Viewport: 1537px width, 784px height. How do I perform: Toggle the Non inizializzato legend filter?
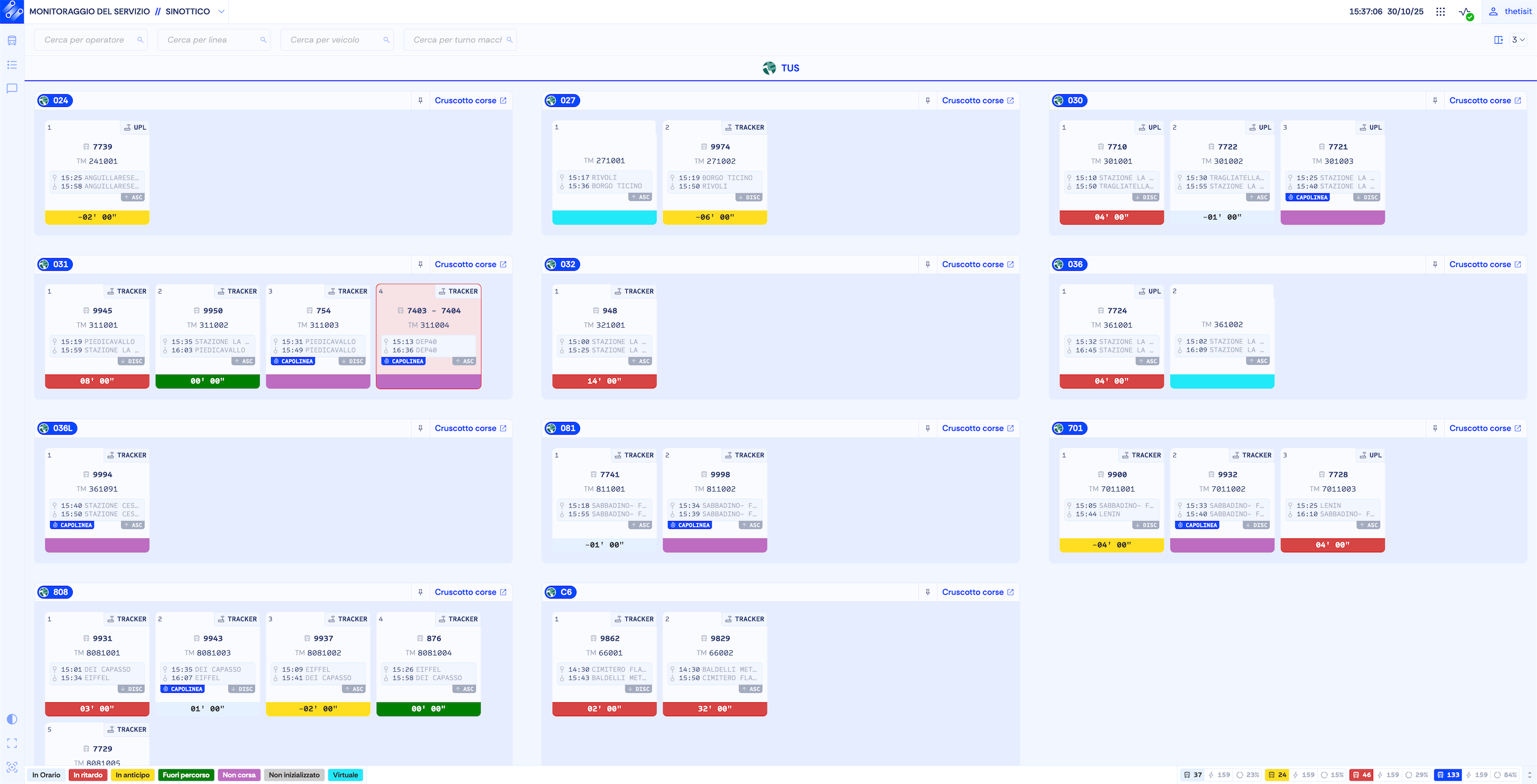294,775
